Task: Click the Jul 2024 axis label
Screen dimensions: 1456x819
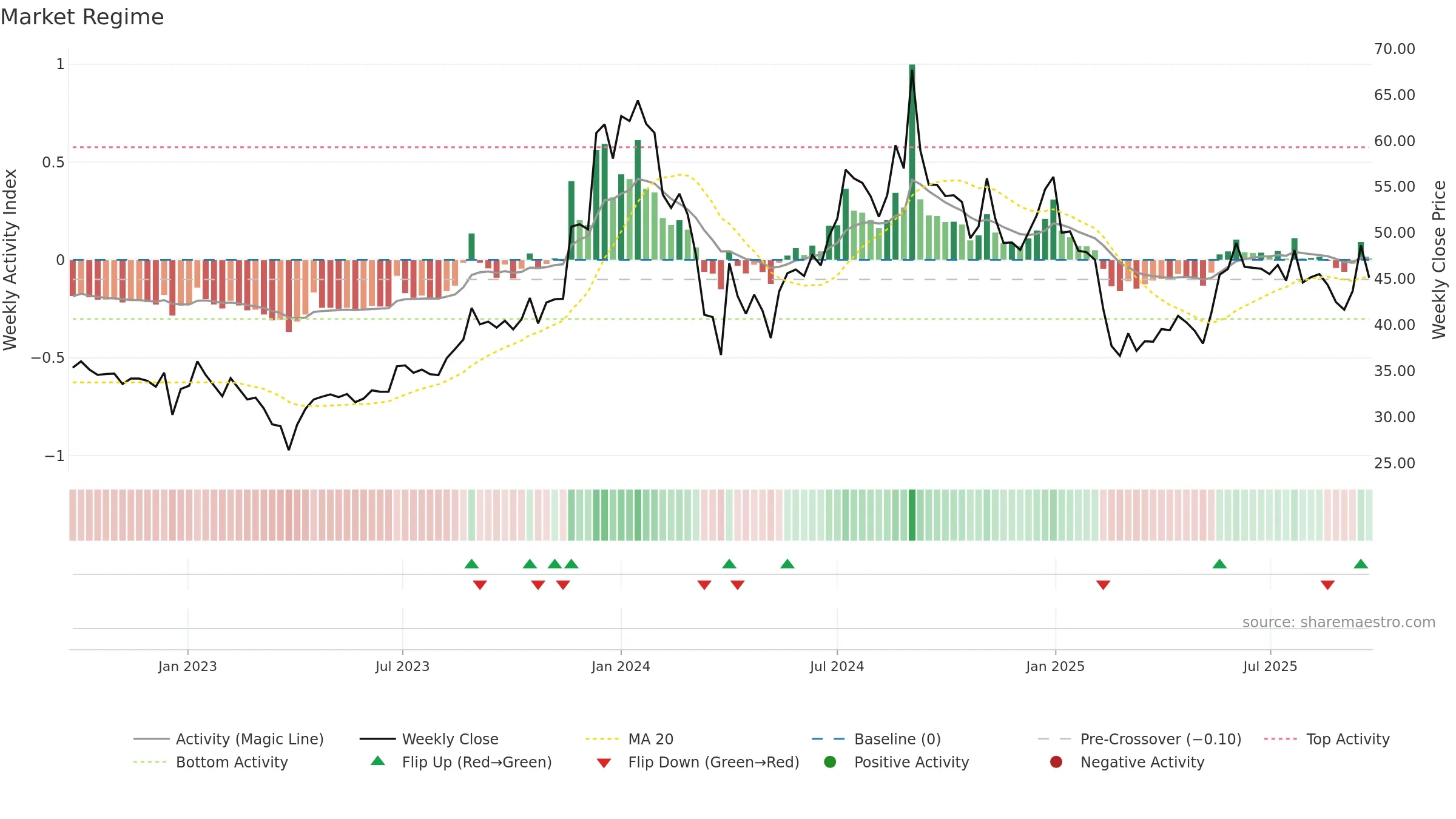Action: (837, 667)
